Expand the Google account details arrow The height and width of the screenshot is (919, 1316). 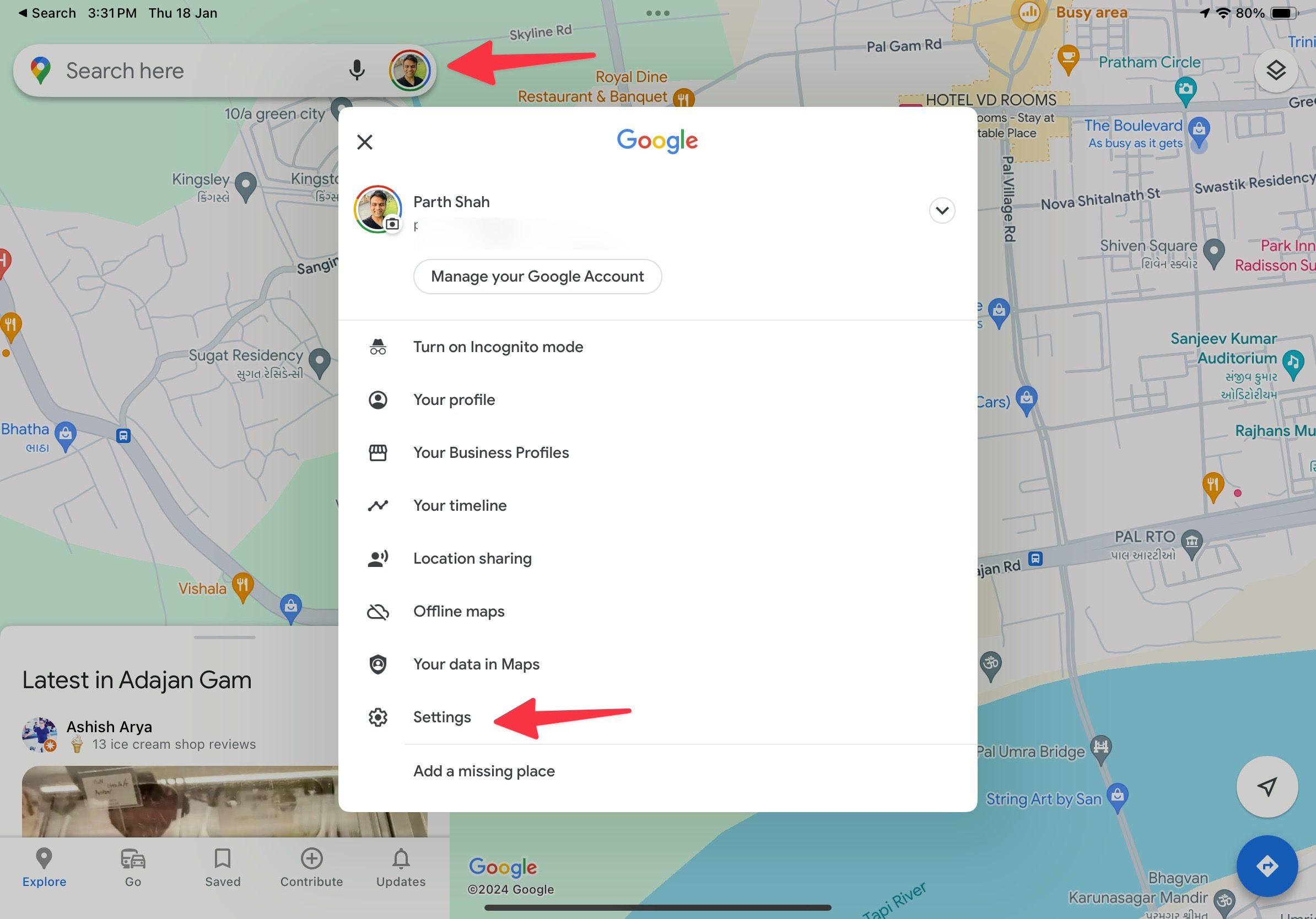[x=941, y=210]
